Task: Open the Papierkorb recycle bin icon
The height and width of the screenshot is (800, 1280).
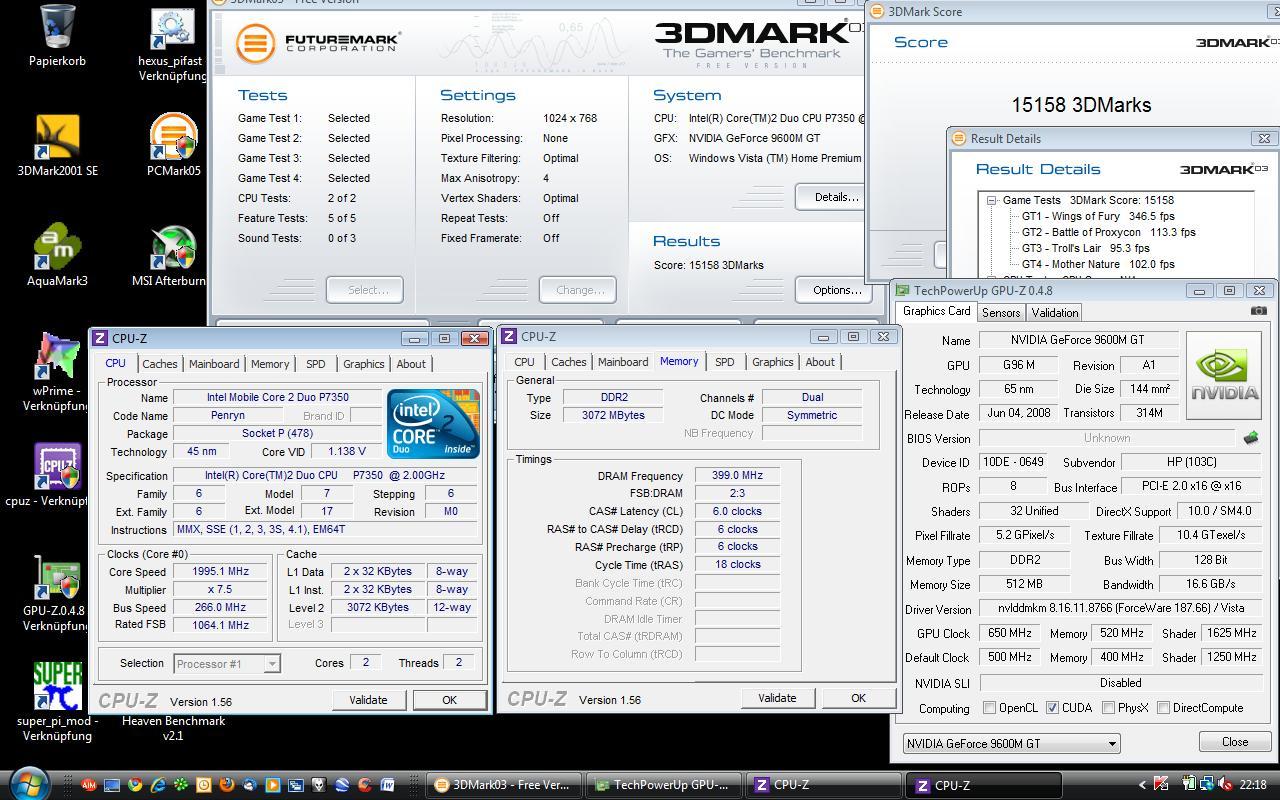Action: click(57, 28)
